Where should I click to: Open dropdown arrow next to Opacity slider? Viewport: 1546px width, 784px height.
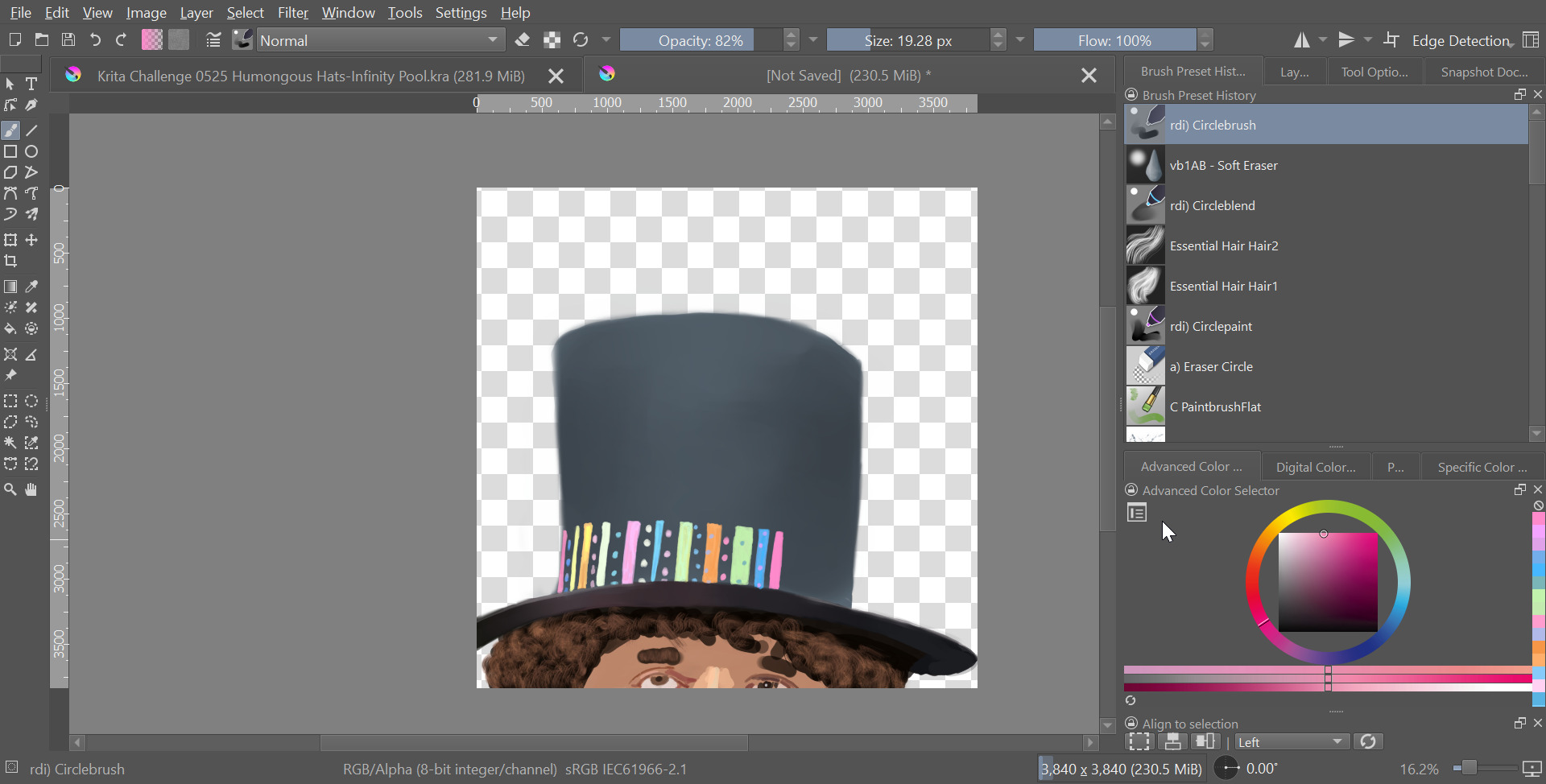[x=813, y=40]
